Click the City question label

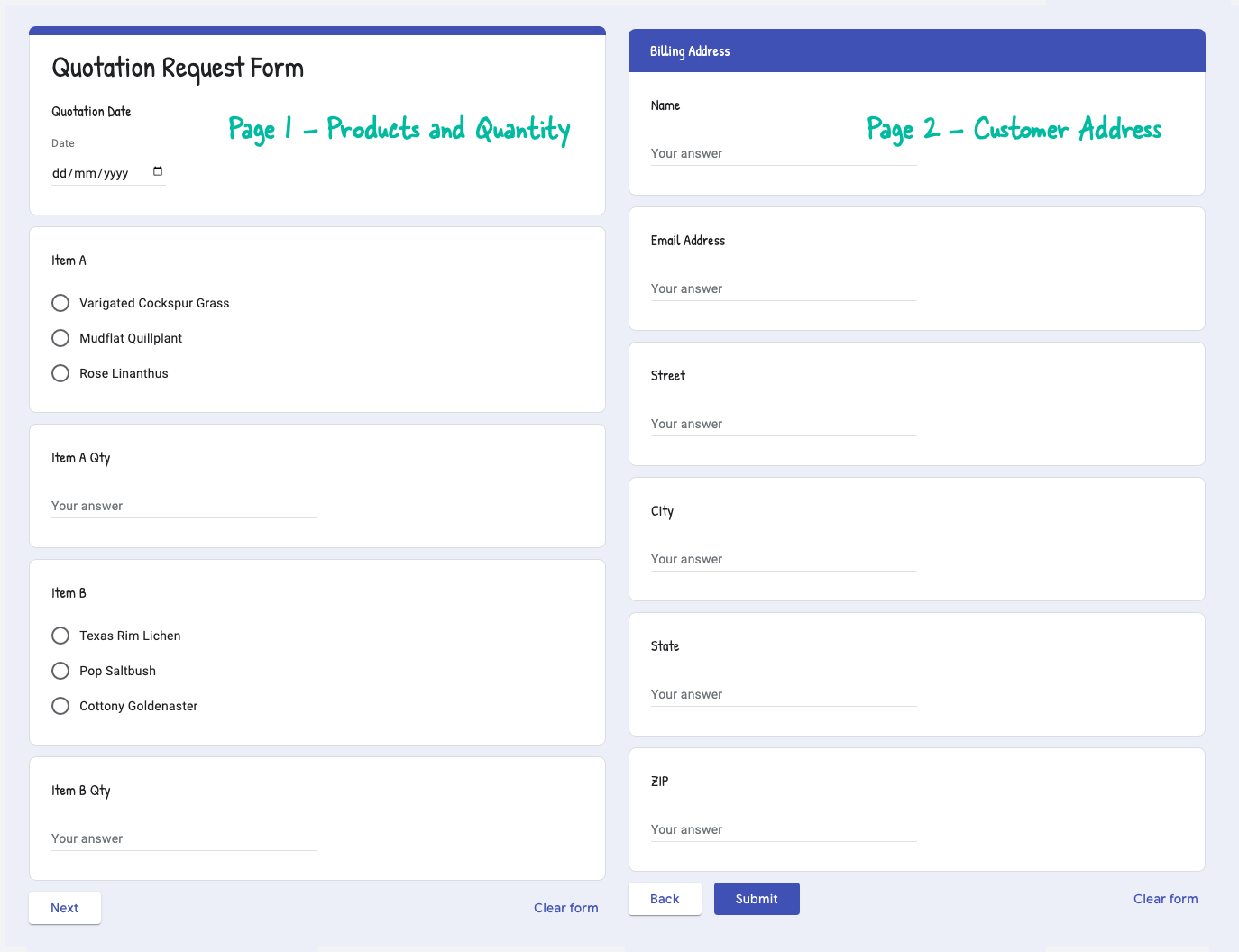point(662,511)
